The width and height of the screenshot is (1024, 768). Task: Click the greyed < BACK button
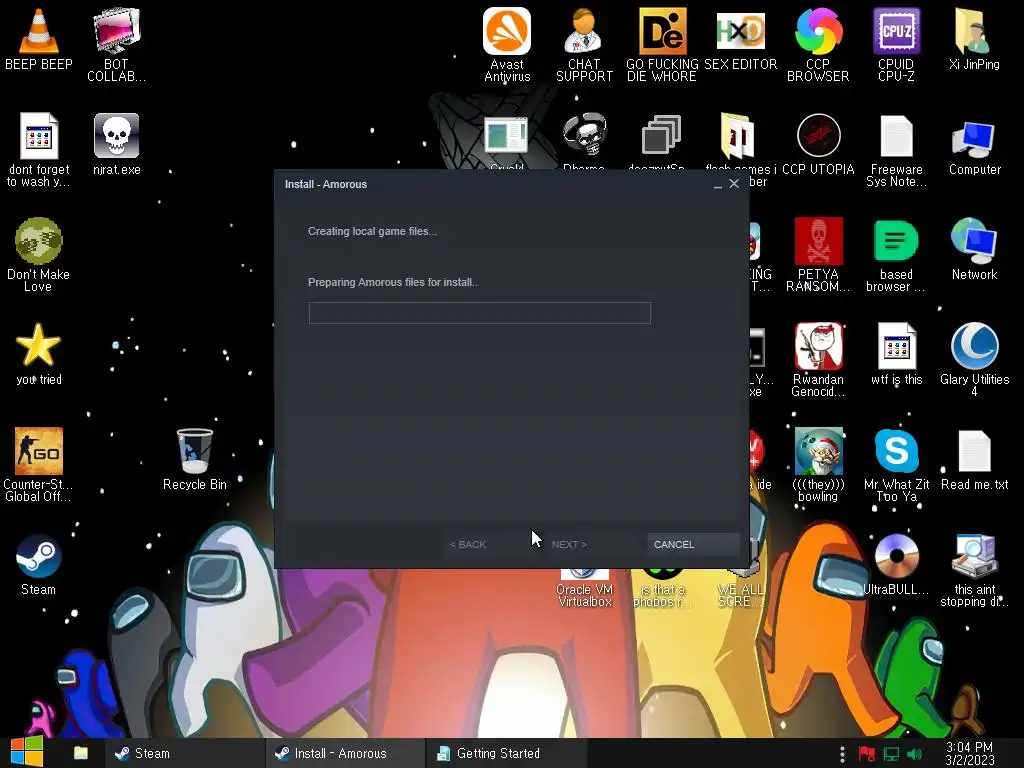point(490,544)
